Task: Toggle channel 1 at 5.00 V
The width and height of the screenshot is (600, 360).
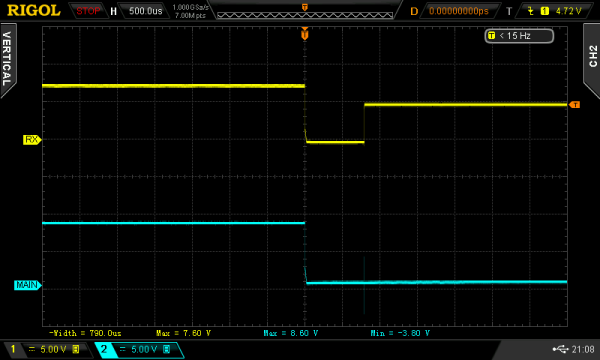Action: pos(47,349)
